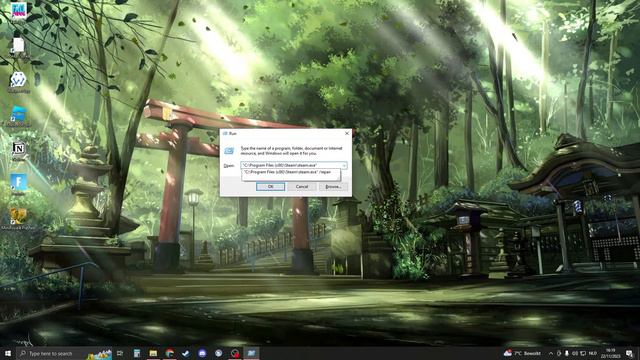640x360 pixels.
Task: Click OK in the Run dialog
Action: tap(270, 187)
